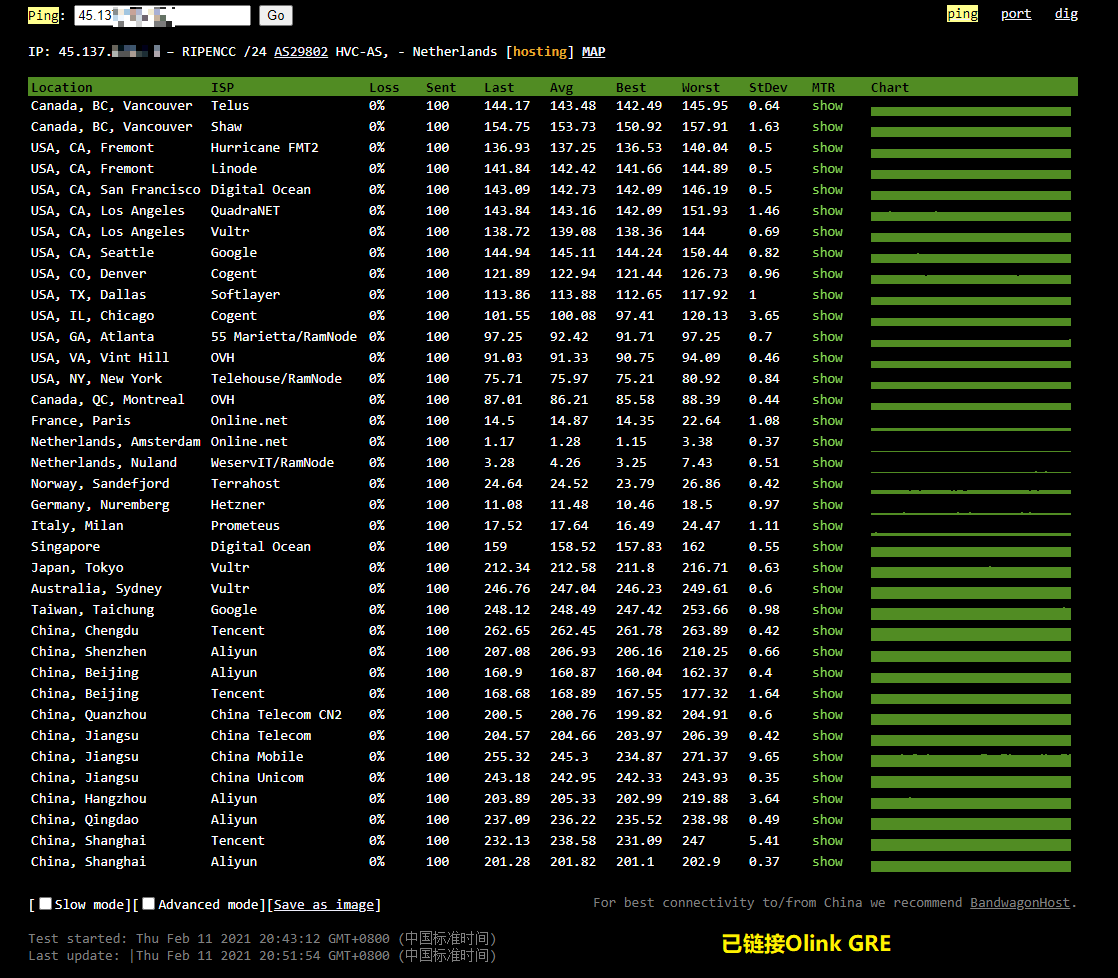Image resolution: width=1118 pixels, height=978 pixels.
Task: Select the '55 Marietta/RamNode' ISP cell
Action: coord(284,336)
